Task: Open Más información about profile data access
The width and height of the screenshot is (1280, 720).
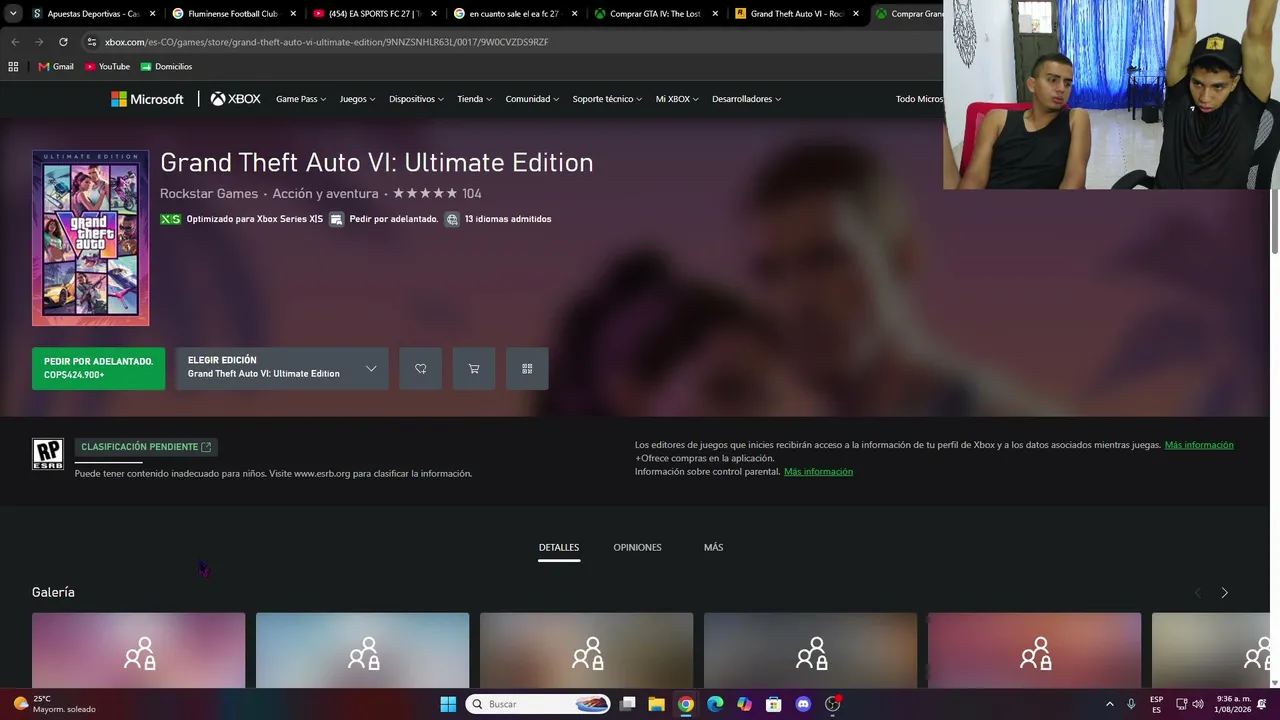Action: 1199,445
